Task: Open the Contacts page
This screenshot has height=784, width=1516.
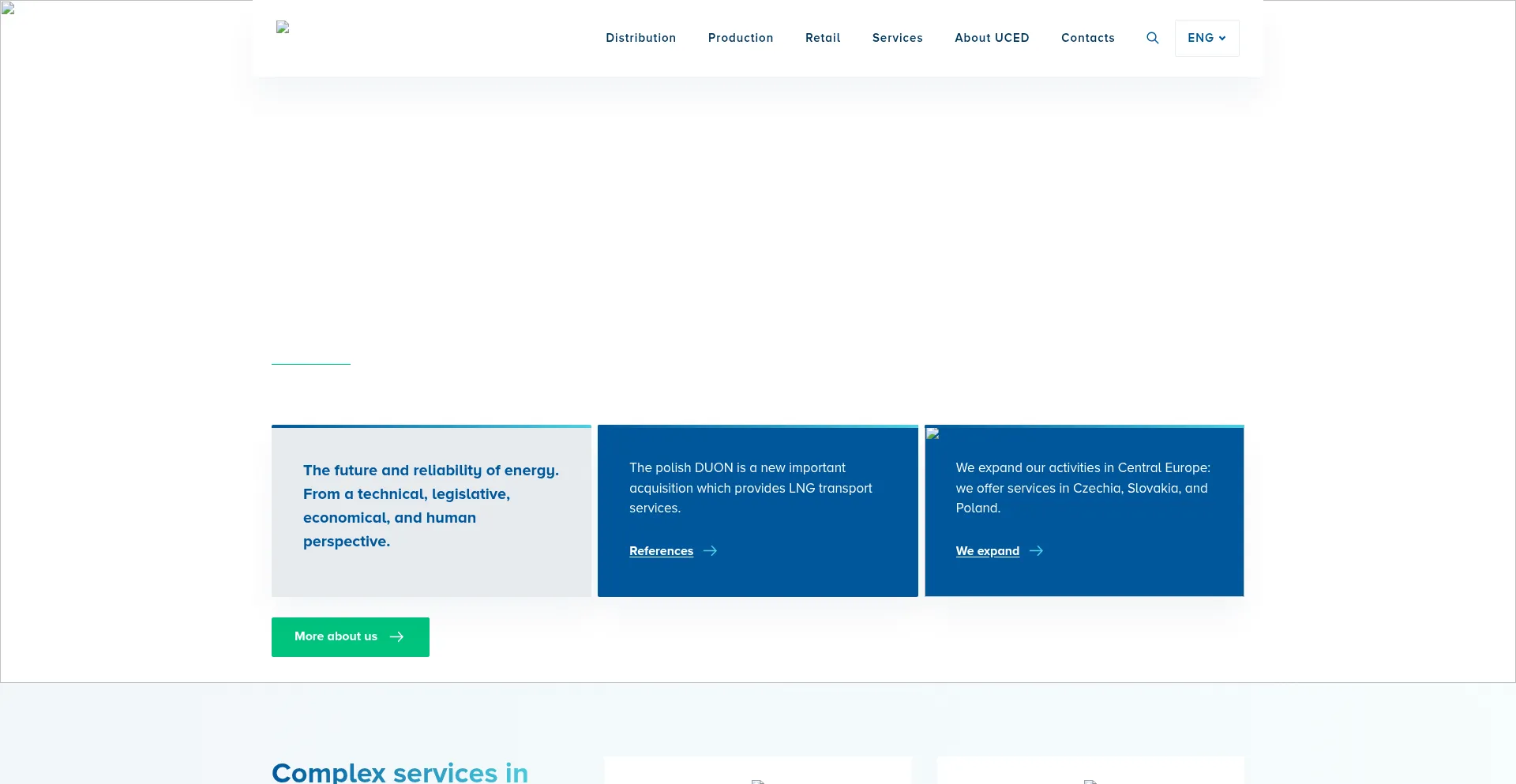Action: [x=1087, y=38]
